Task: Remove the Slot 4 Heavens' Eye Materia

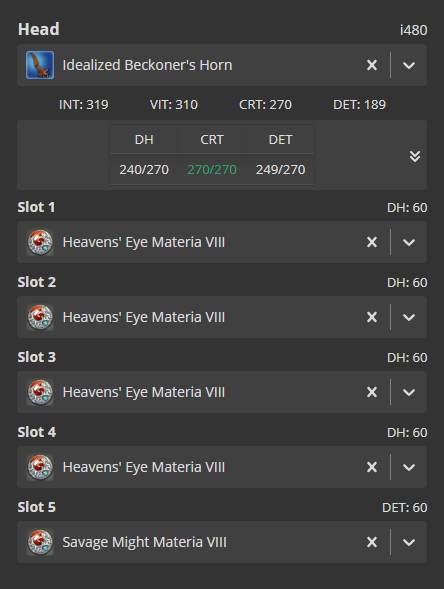Action: pyautogui.click(x=372, y=467)
